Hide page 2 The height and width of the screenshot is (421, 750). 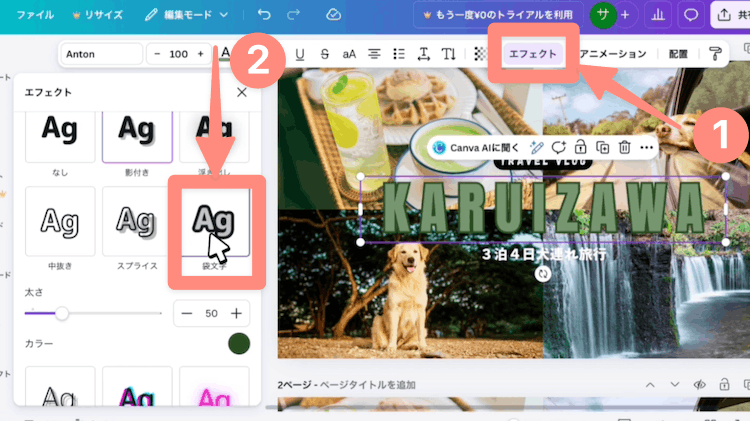(699, 385)
